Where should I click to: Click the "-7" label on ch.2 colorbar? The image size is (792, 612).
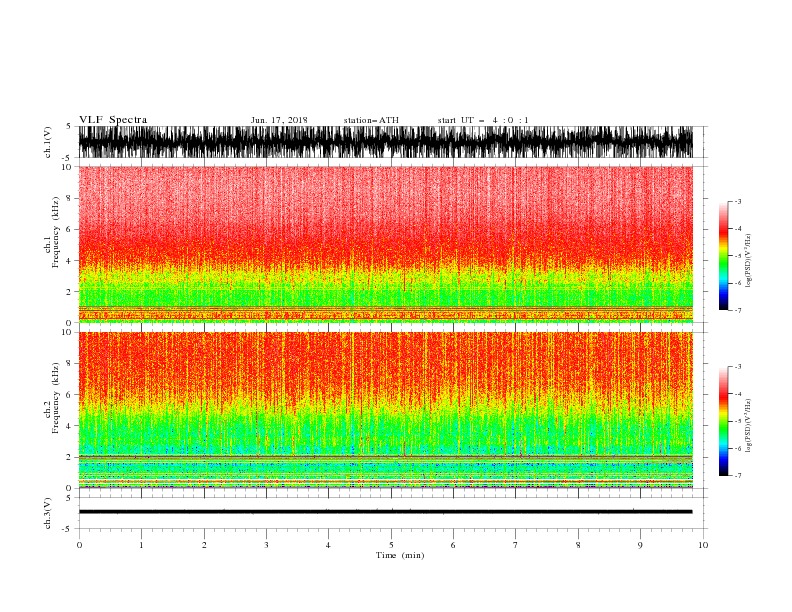pyautogui.click(x=738, y=476)
